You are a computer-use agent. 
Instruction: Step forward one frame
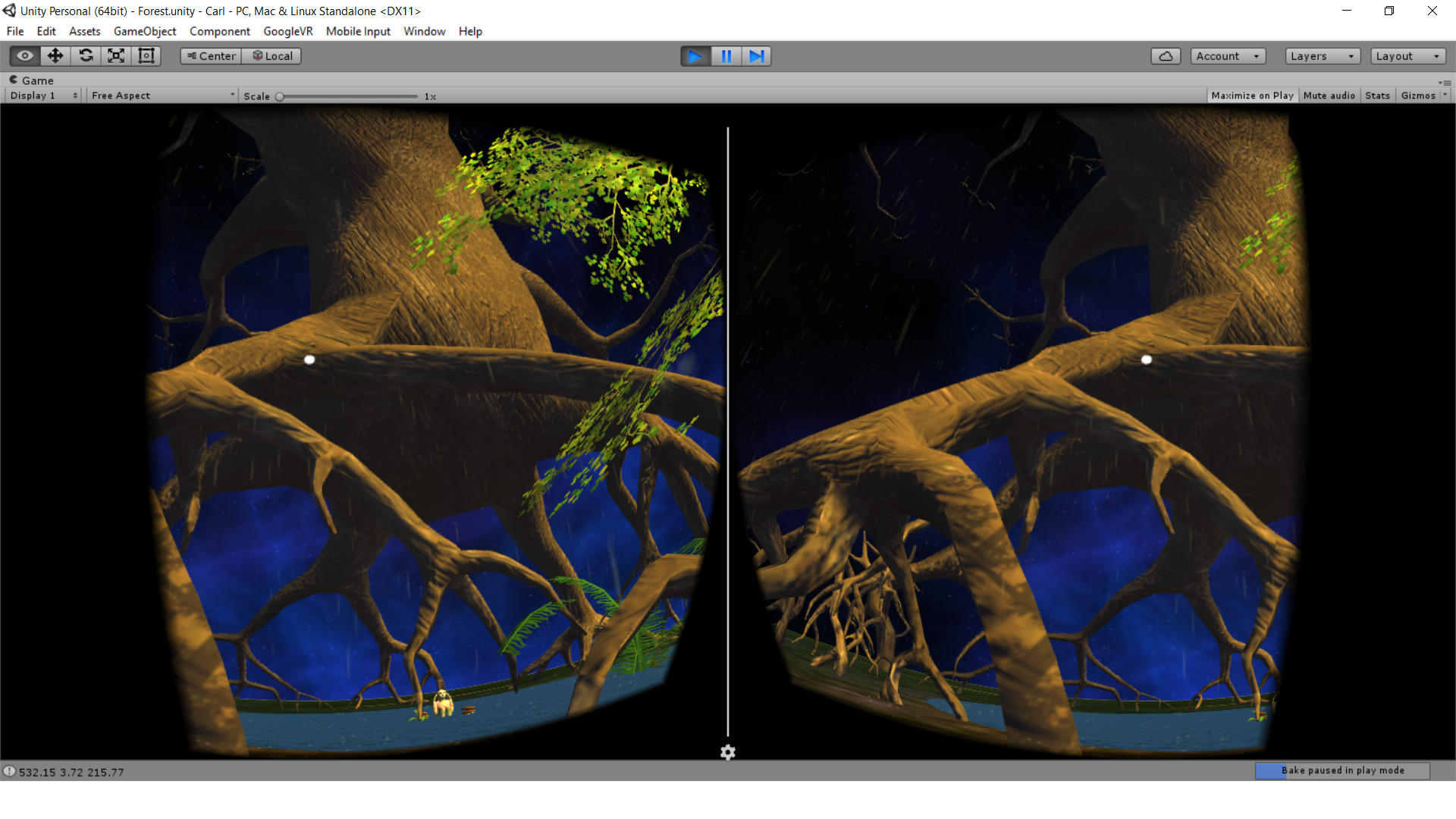756,56
